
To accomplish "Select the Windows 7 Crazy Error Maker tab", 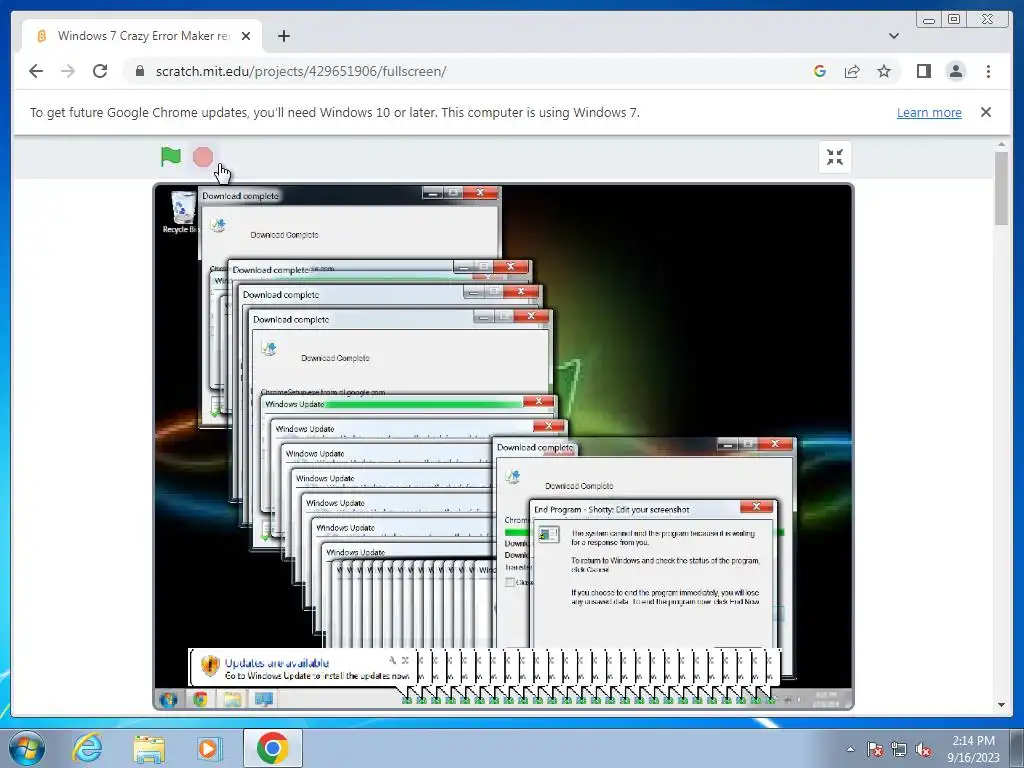I will [x=142, y=36].
